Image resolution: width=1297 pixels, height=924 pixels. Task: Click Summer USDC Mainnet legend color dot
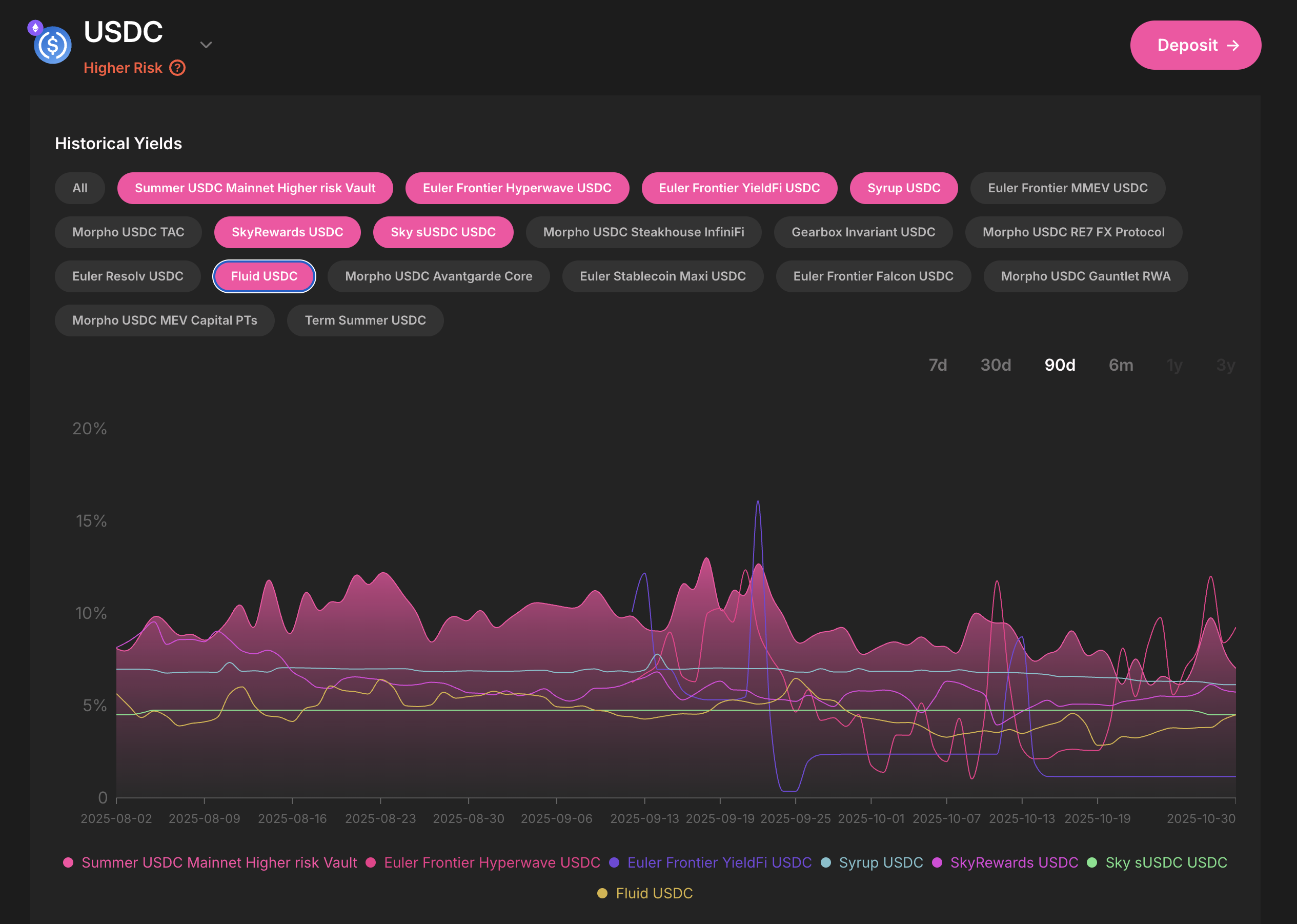pos(68,862)
